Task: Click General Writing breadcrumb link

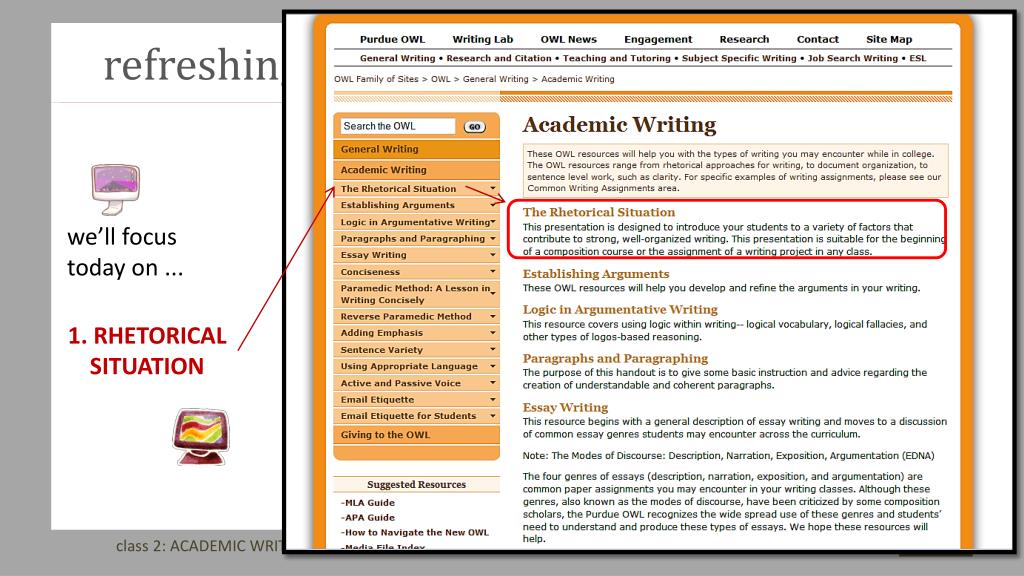Action: (496, 79)
